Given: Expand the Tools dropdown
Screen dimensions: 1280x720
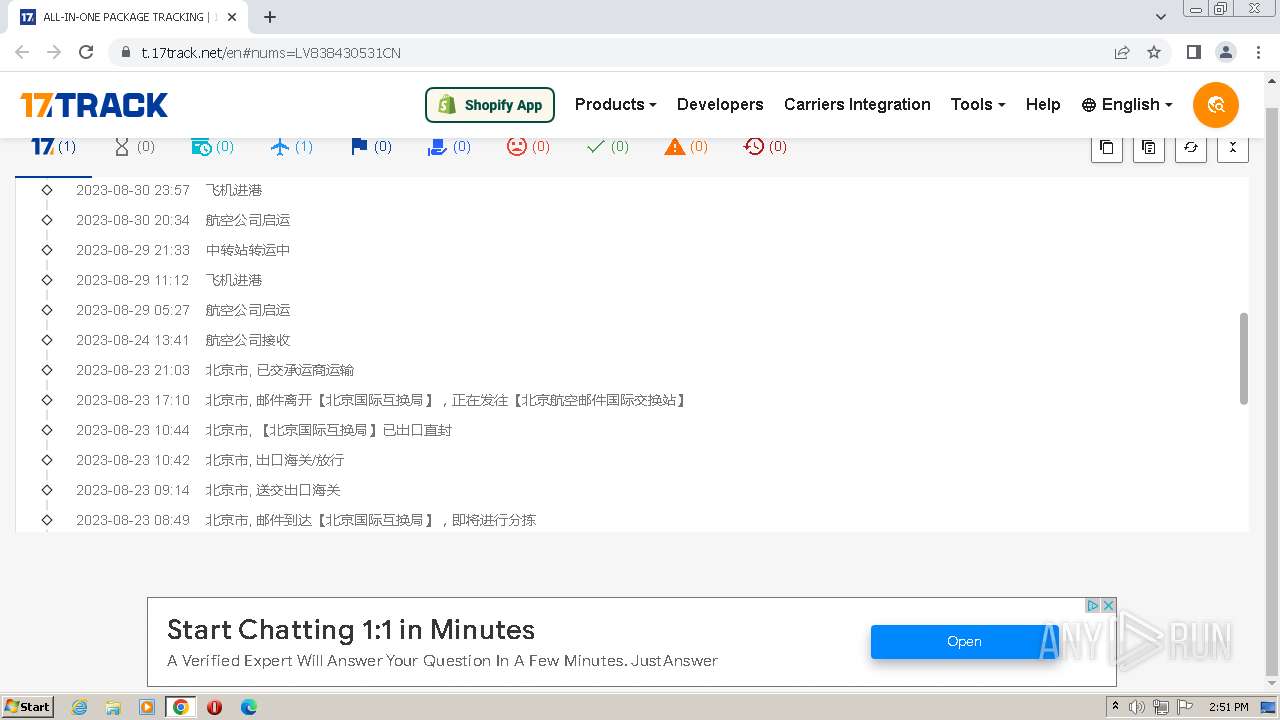Looking at the screenshot, I should (x=977, y=104).
